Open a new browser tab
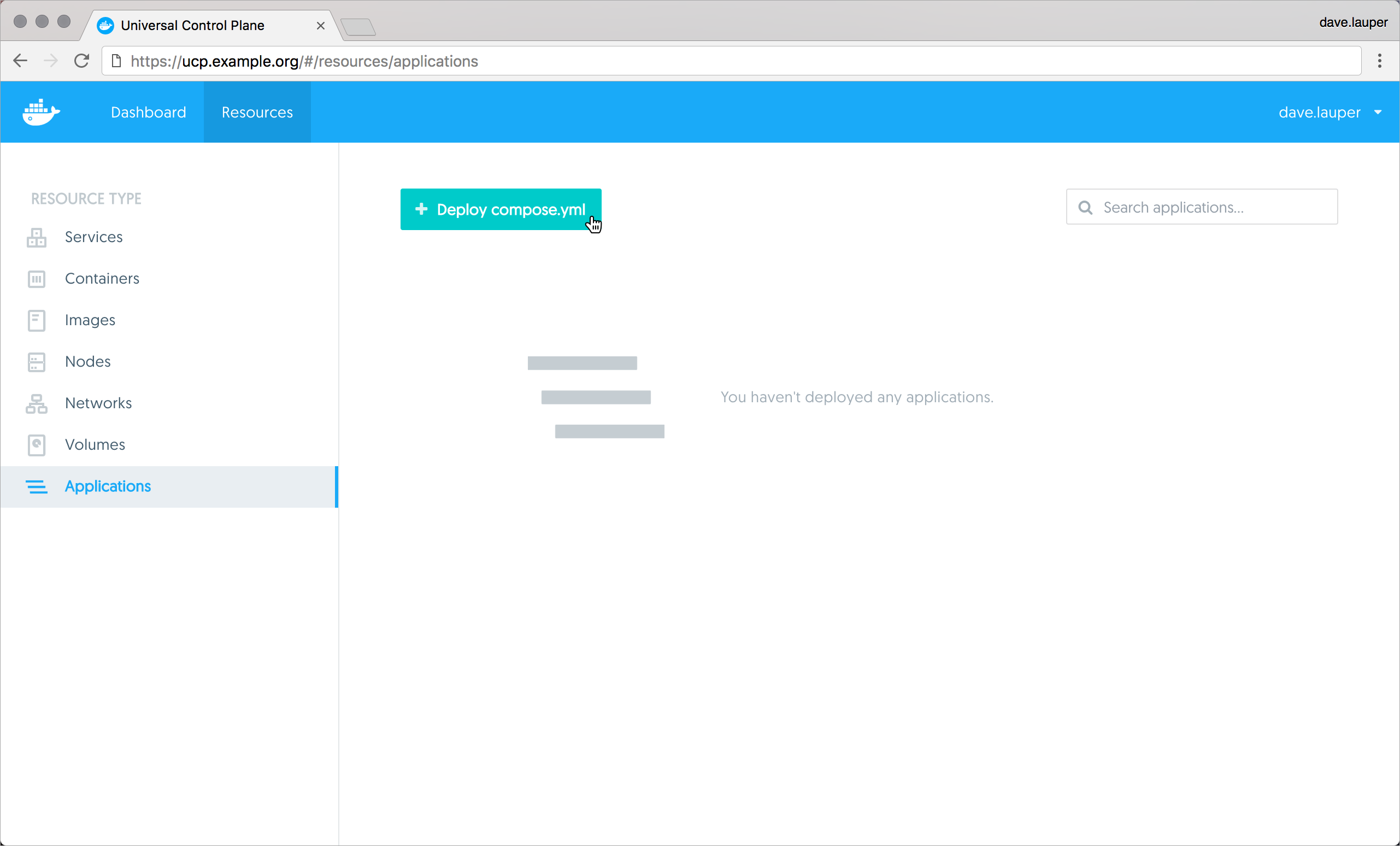Viewport: 1400px width, 846px height. point(358,27)
